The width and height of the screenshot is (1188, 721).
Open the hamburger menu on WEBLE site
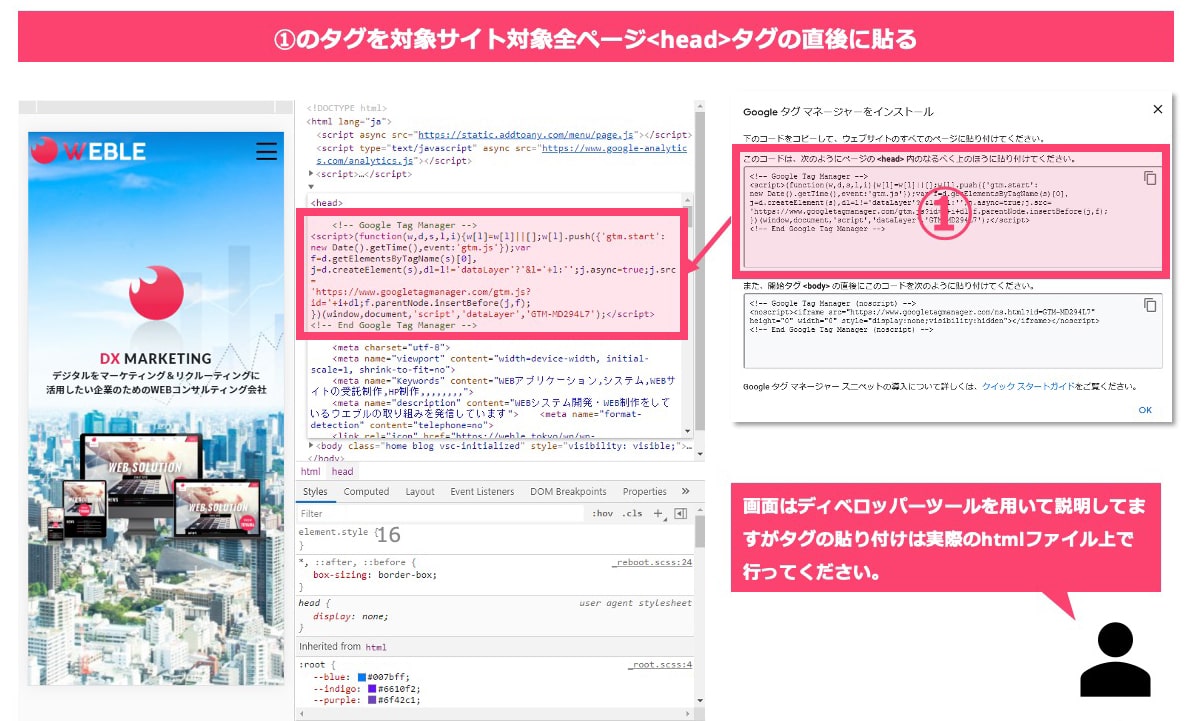point(266,151)
